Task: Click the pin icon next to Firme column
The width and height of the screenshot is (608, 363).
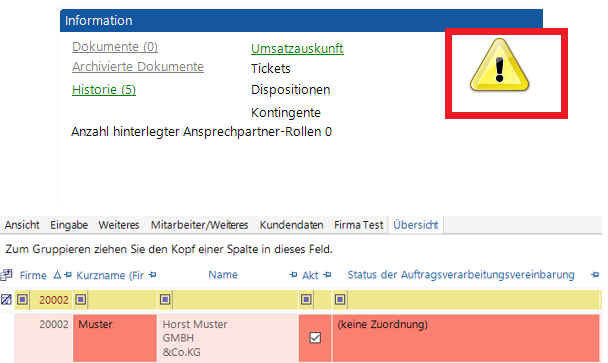Action: tap(68, 275)
